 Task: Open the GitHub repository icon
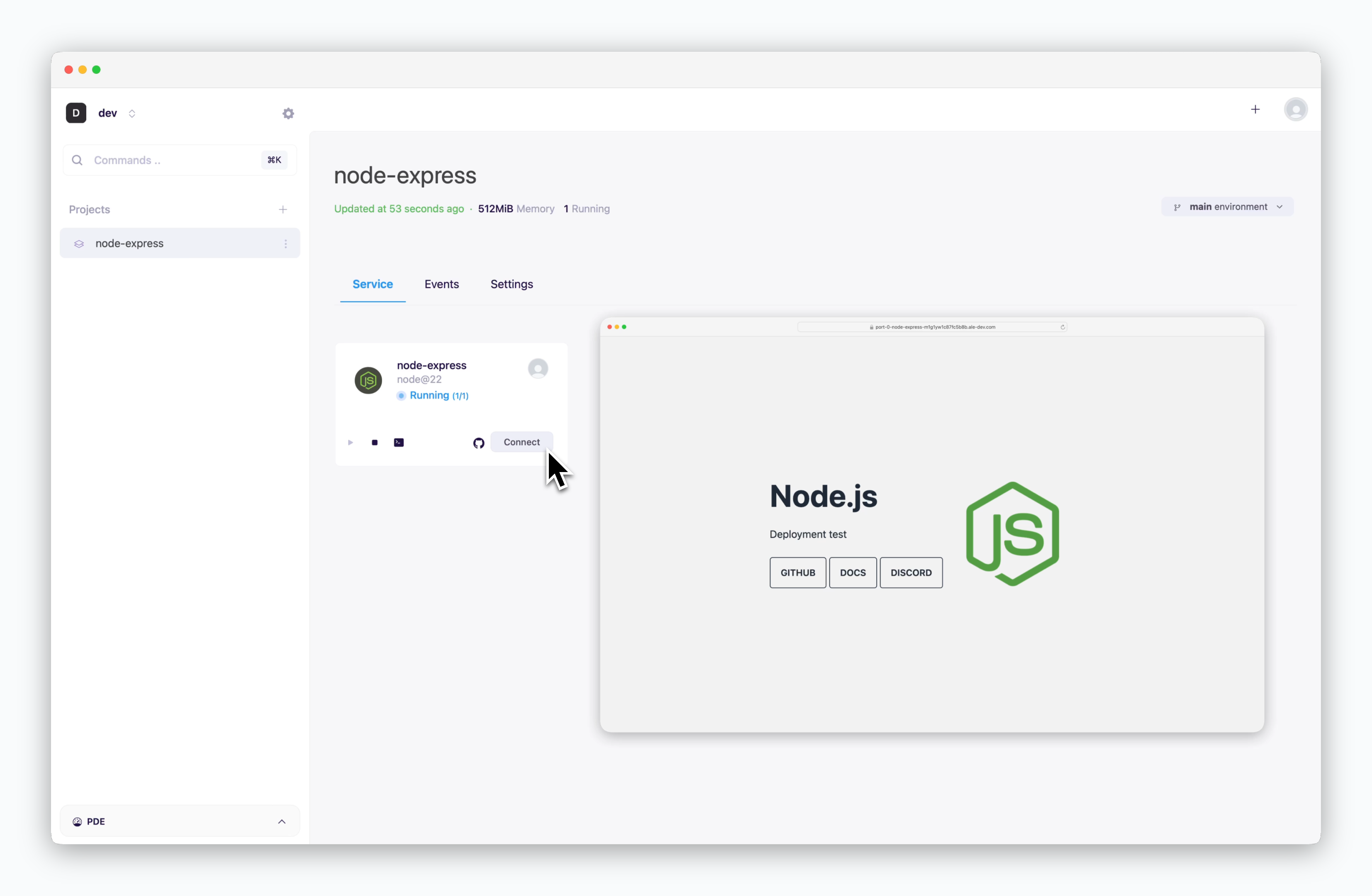(x=478, y=443)
